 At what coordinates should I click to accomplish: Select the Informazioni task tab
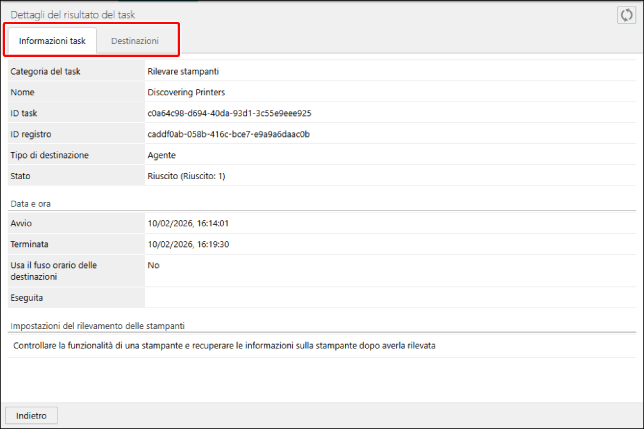pos(52,41)
